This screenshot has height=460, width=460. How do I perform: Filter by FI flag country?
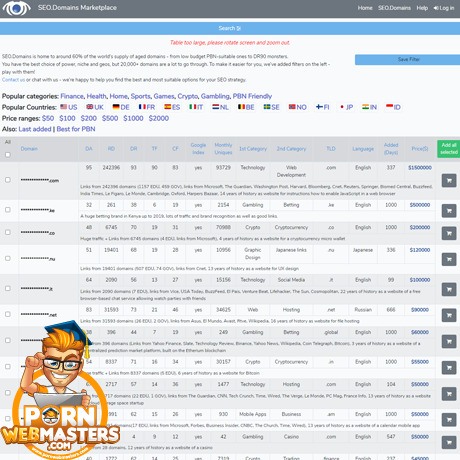tap(322, 107)
